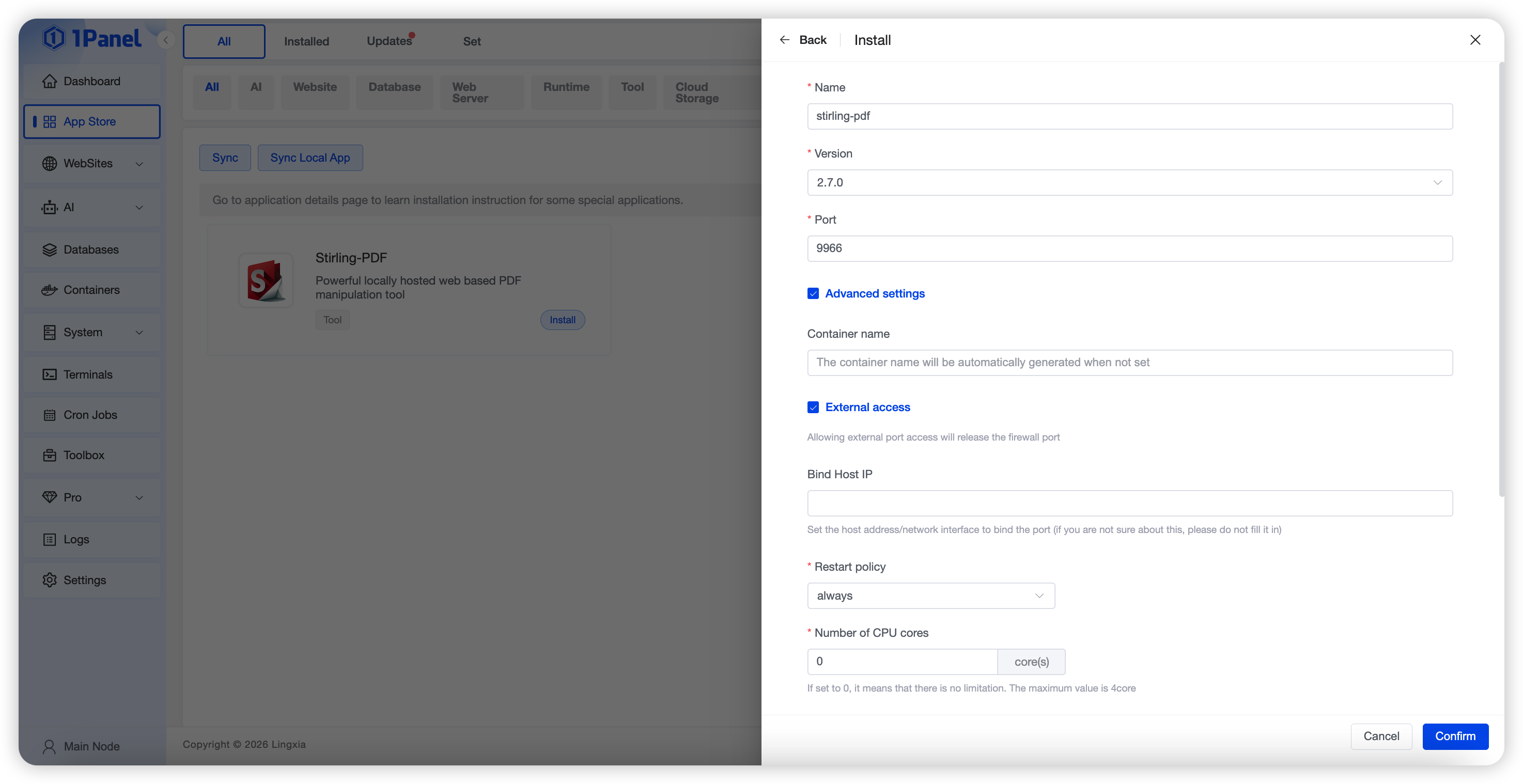The width and height of the screenshot is (1523, 784).
Task: Collapse the sidebar with the chevron toggle
Action: click(x=166, y=40)
